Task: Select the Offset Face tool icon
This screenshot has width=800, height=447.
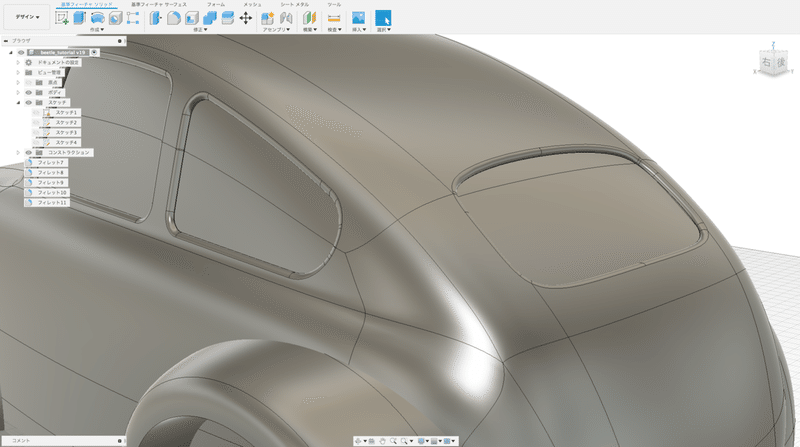Action: tap(228, 18)
